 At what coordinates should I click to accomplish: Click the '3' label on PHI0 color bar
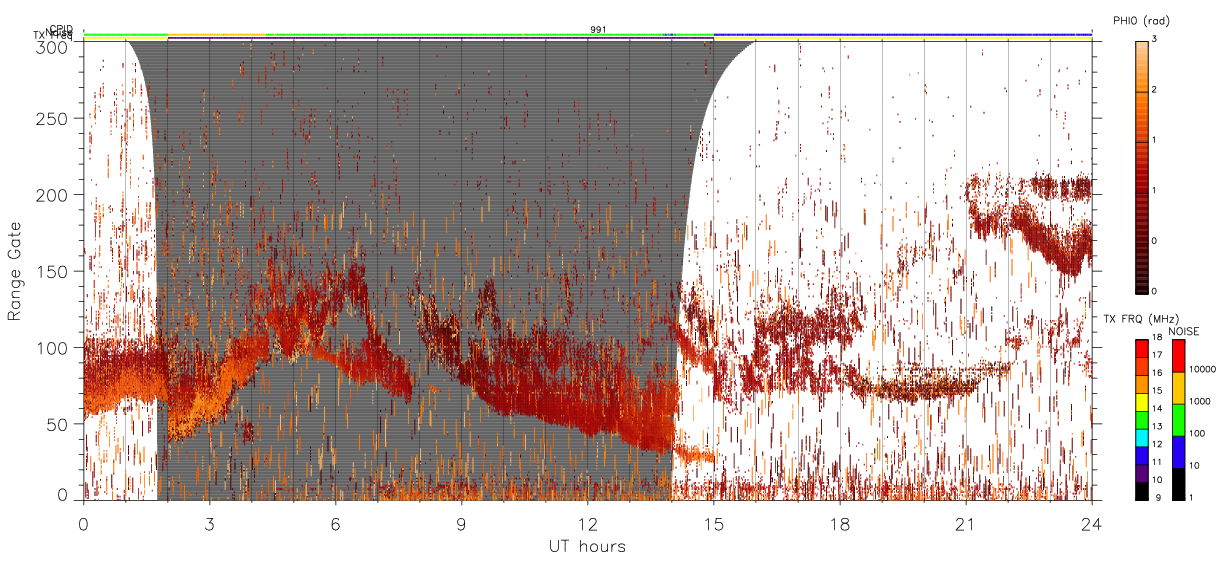point(1155,39)
